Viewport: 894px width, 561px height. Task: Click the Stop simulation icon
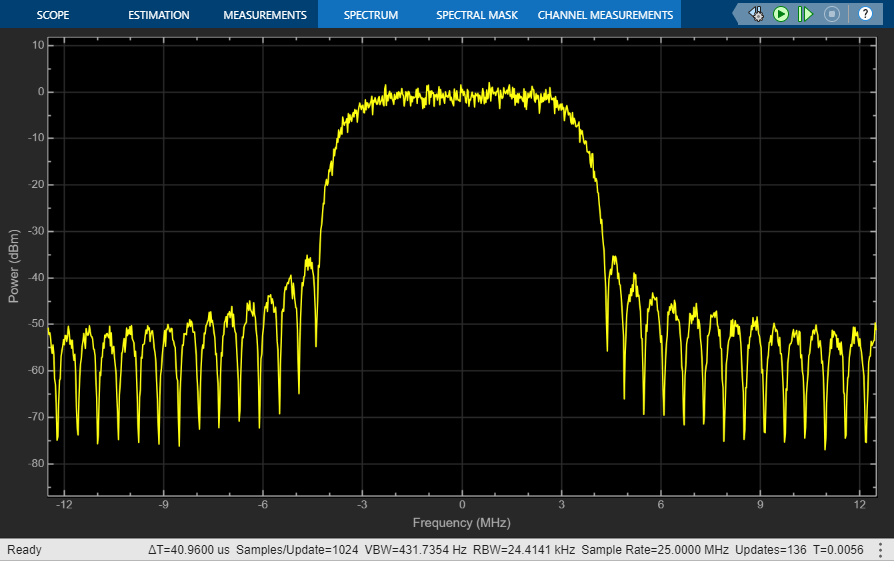coord(831,14)
